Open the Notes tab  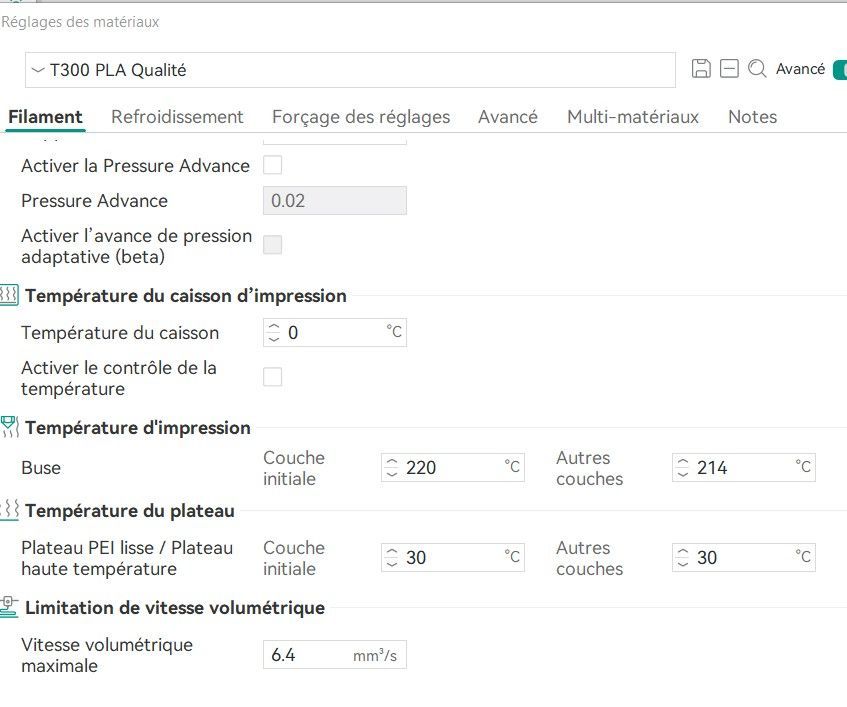tap(752, 117)
